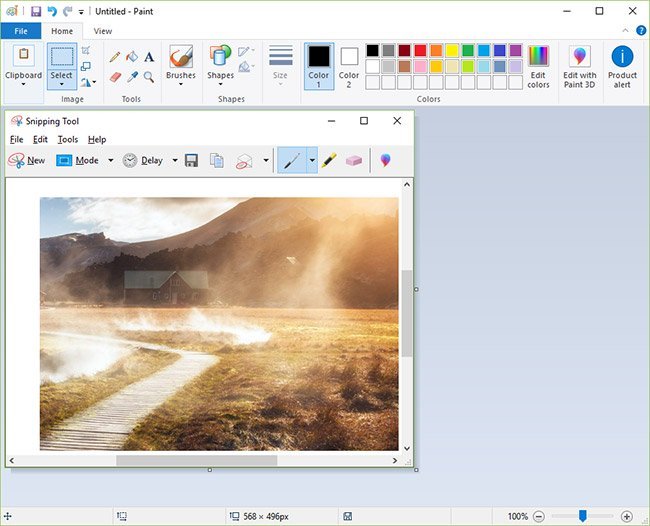Choose the Text tool in Paint
This screenshot has height=526, width=650.
pos(149,57)
